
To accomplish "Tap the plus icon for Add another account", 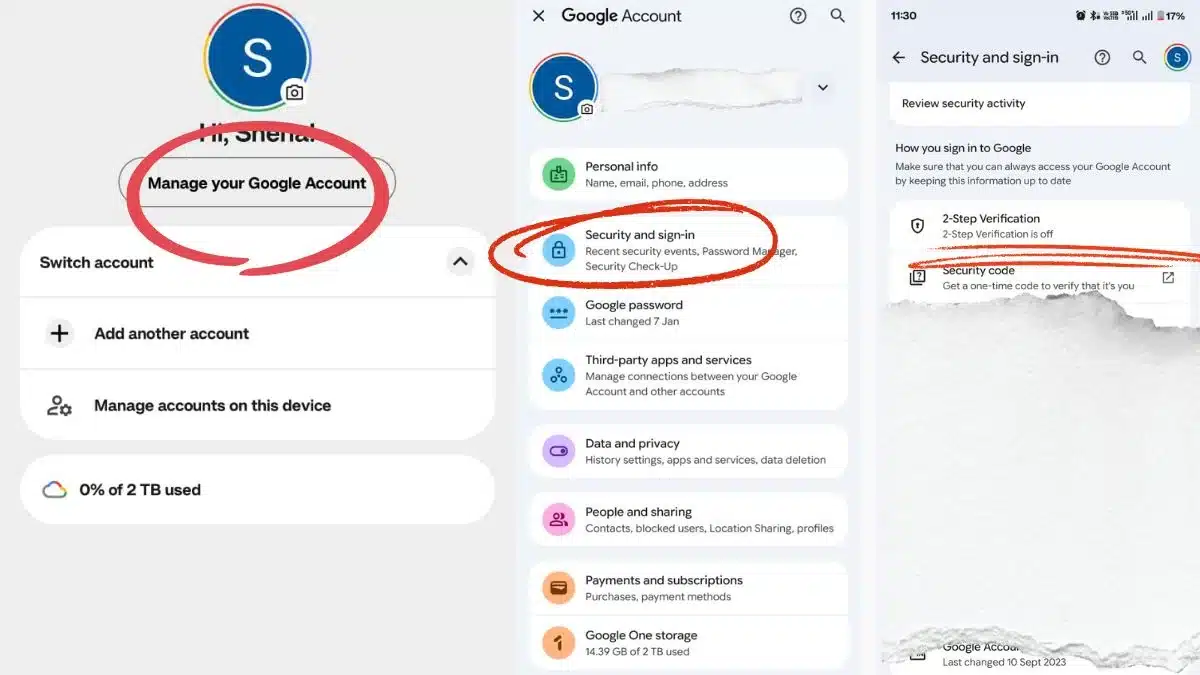I will (x=60, y=334).
